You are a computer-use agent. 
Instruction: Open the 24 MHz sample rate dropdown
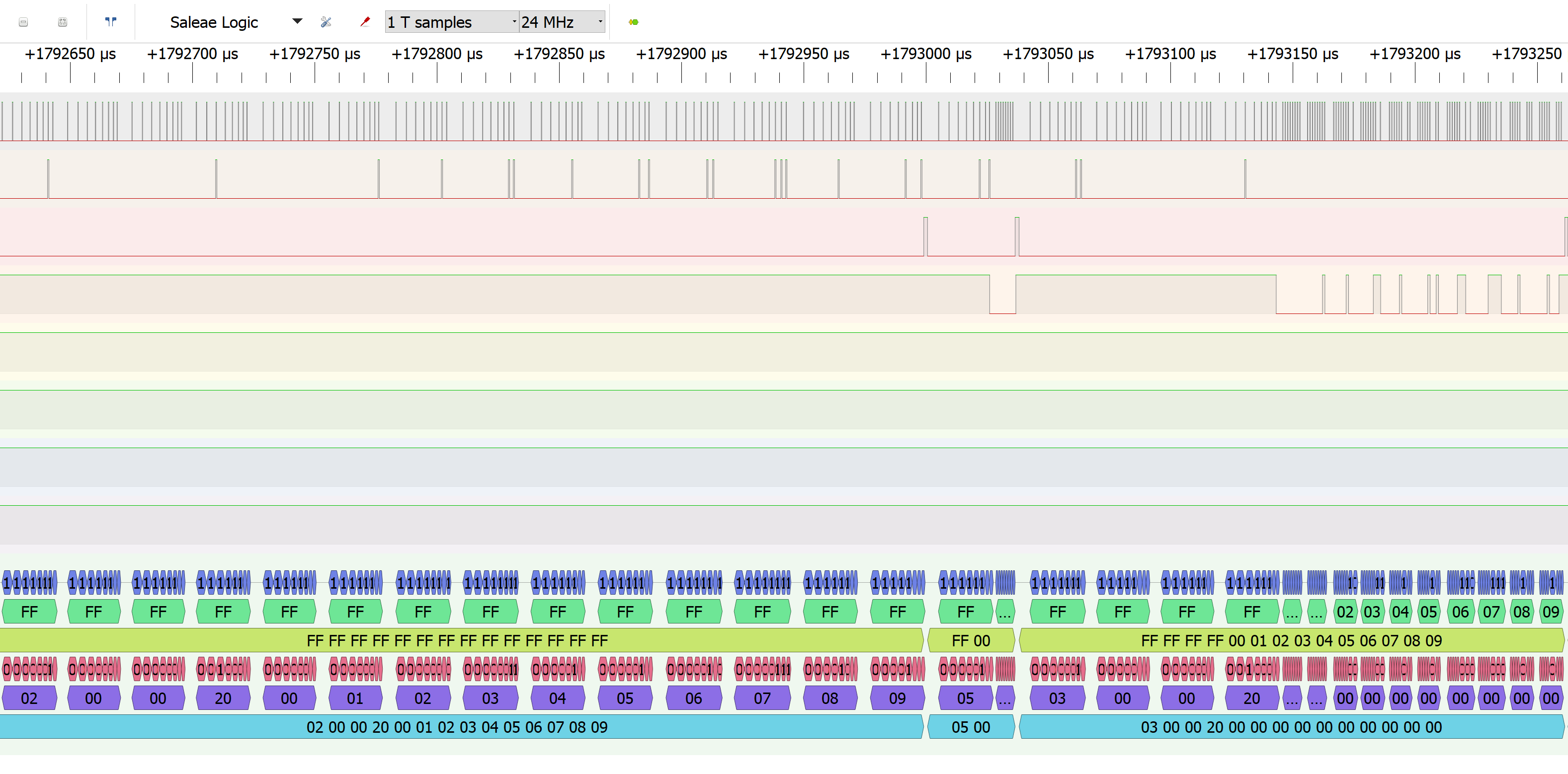coord(562,22)
